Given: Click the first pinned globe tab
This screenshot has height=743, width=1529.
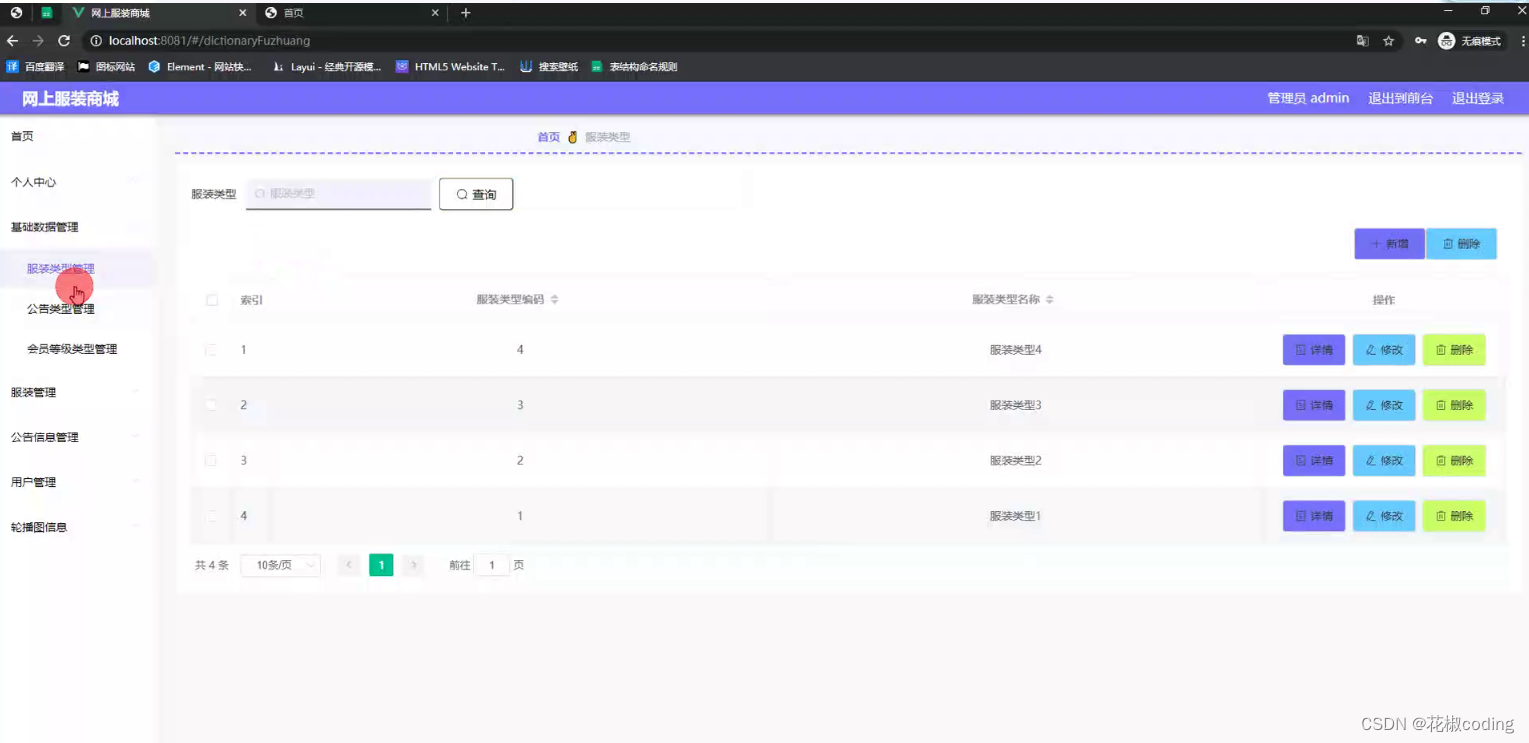Looking at the screenshot, I should coord(16,13).
